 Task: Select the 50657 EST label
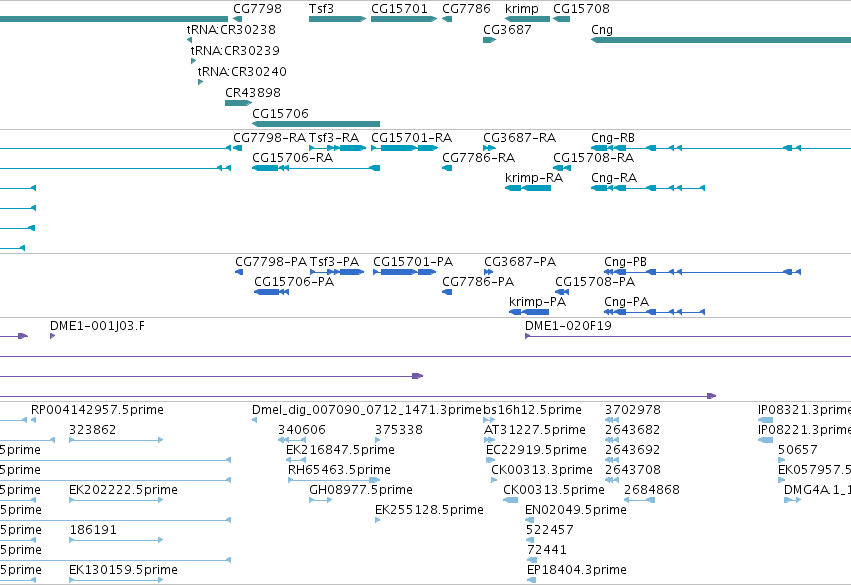[x=798, y=450]
